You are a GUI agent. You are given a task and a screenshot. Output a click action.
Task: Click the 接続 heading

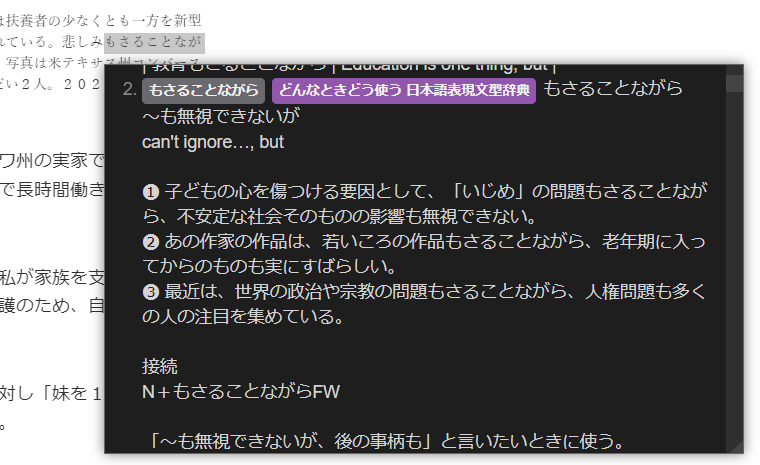(x=159, y=366)
